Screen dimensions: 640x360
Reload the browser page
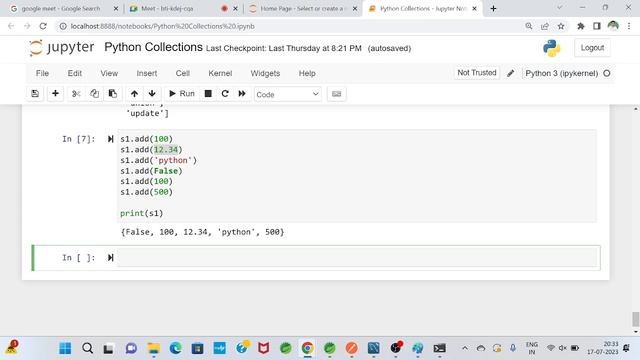[x=43, y=26]
